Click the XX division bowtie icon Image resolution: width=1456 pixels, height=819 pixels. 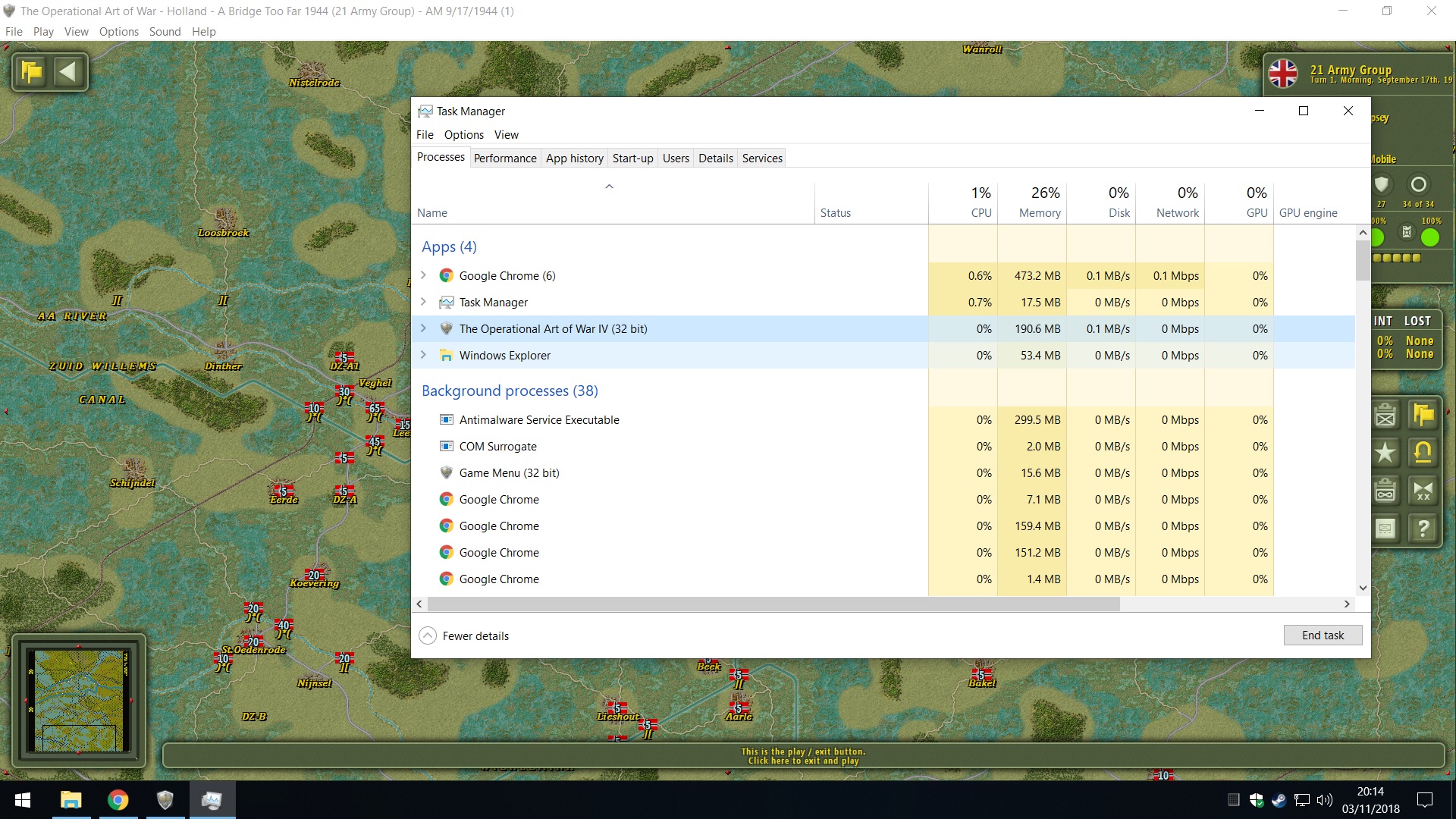pos(1423,491)
